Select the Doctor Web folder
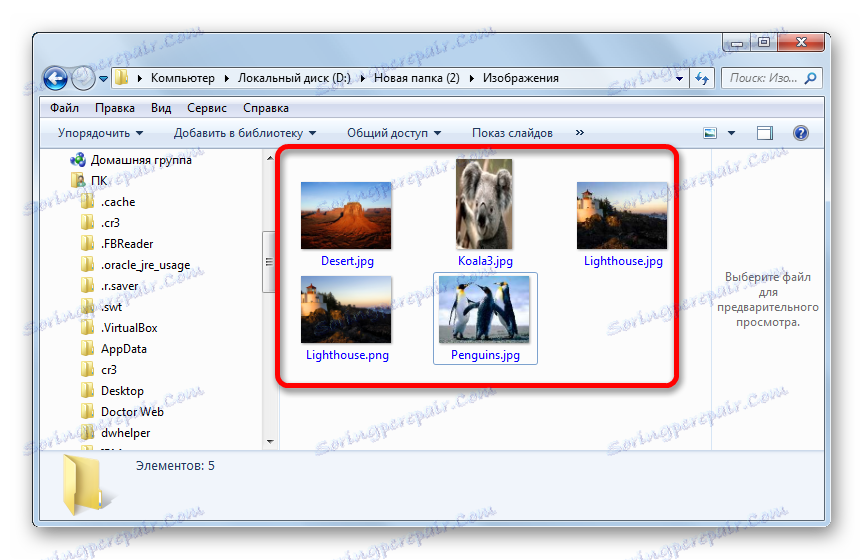 tap(132, 412)
